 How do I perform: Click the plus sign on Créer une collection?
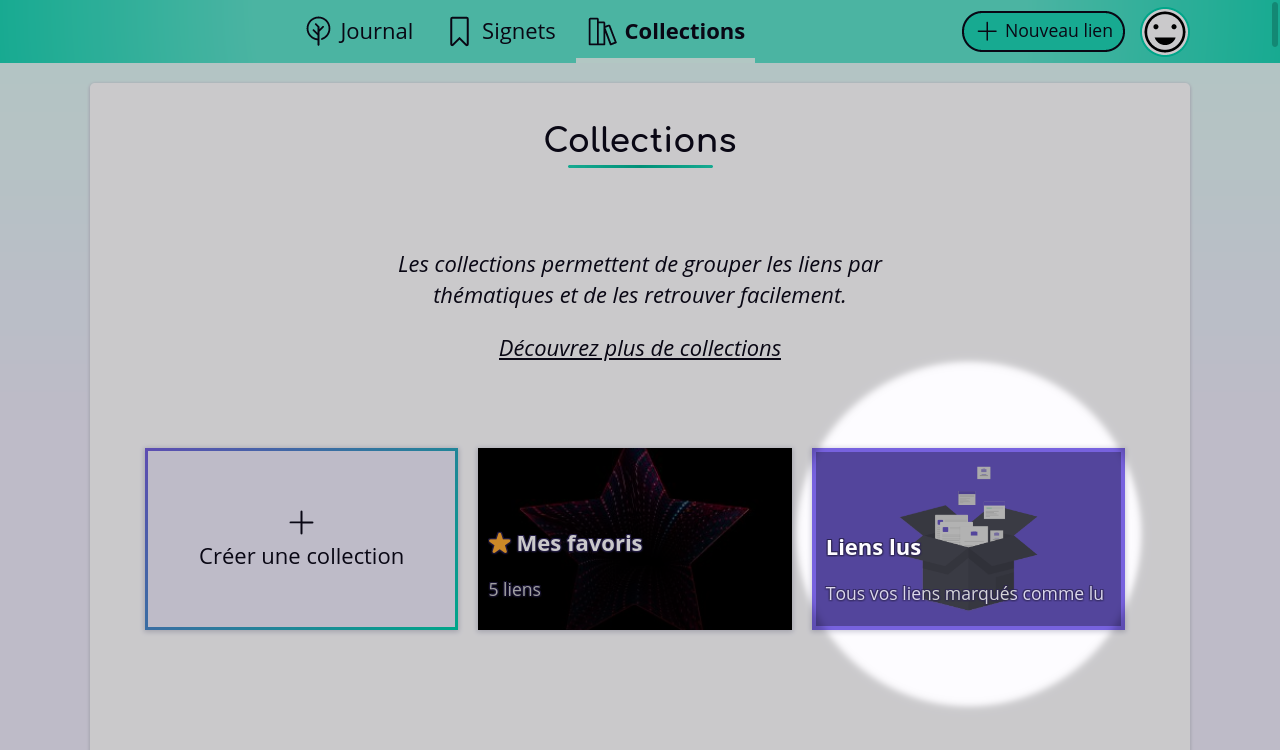tap(301, 521)
